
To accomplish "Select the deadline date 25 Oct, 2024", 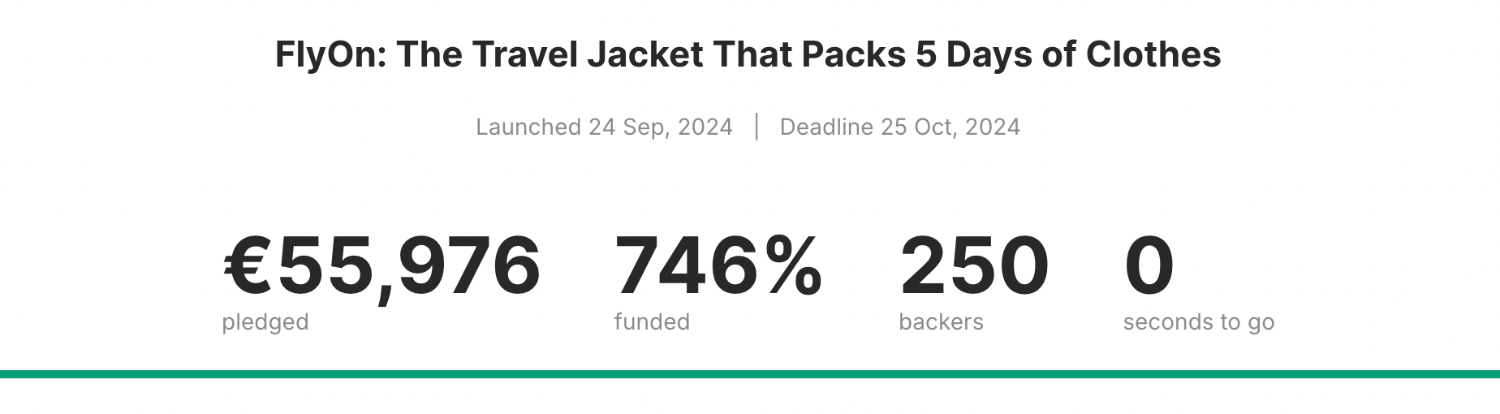I will [x=950, y=127].
